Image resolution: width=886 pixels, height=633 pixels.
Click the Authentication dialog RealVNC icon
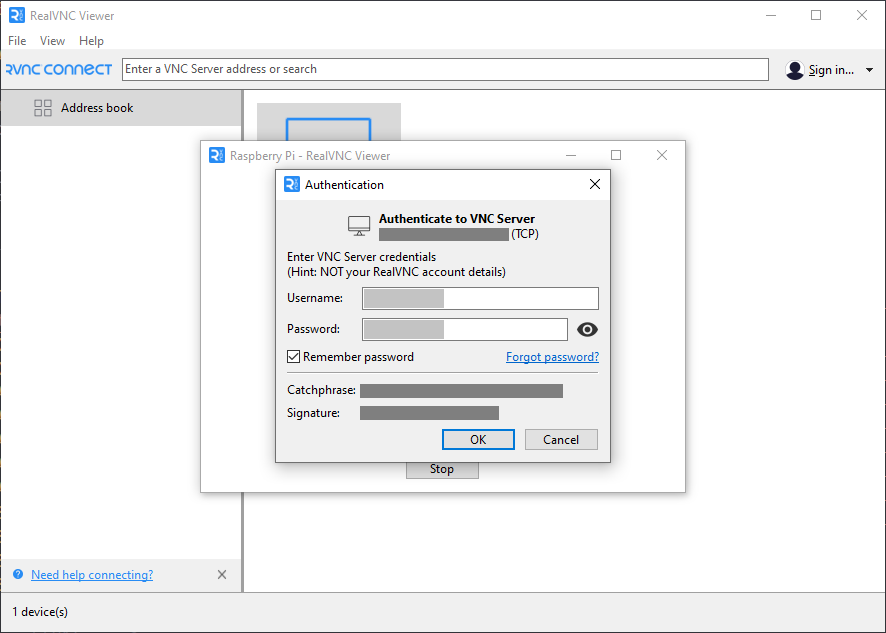coord(292,184)
